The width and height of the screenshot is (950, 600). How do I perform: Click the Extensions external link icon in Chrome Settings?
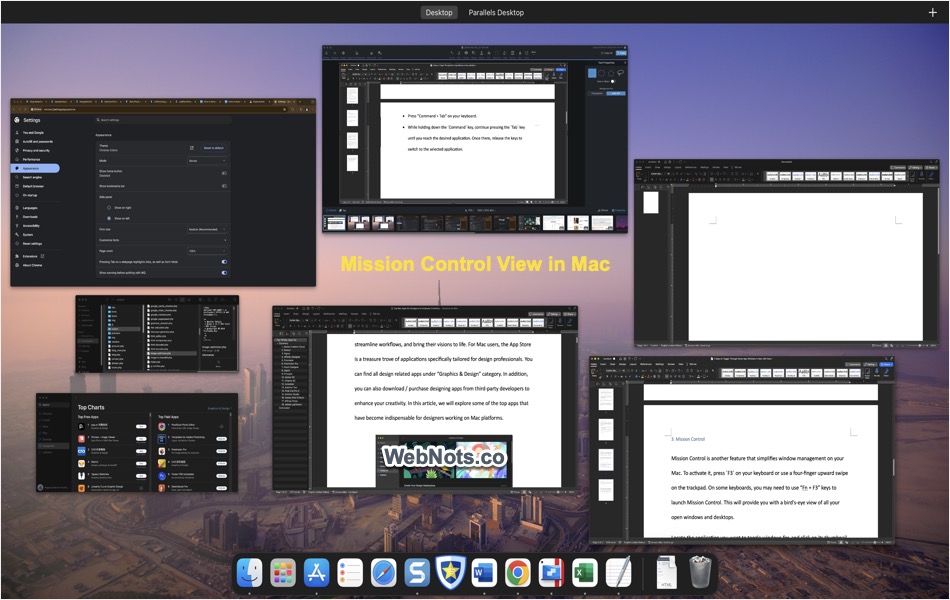coord(42,256)
